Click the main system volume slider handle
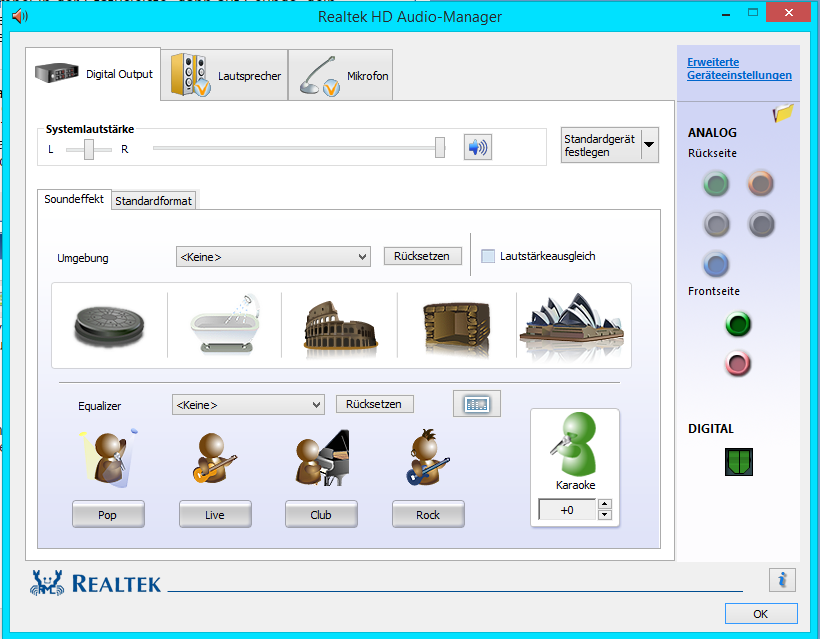Screen dimensions: 820x639 (x=440, y=147)
